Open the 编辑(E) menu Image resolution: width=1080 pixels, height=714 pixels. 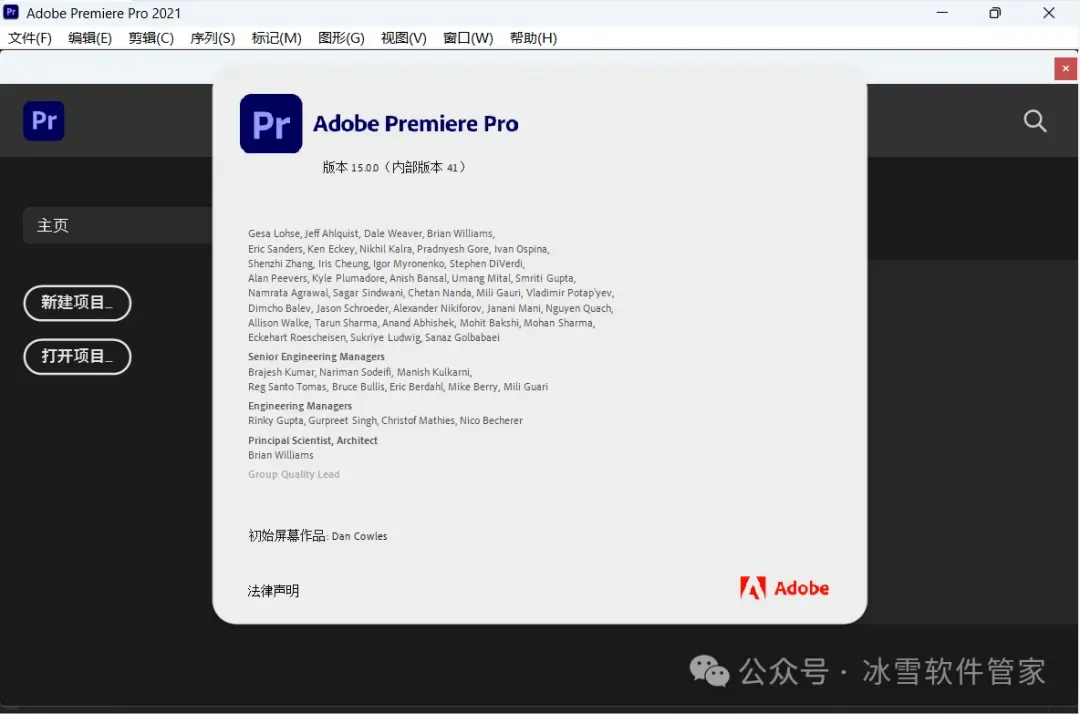pos(90,38)
